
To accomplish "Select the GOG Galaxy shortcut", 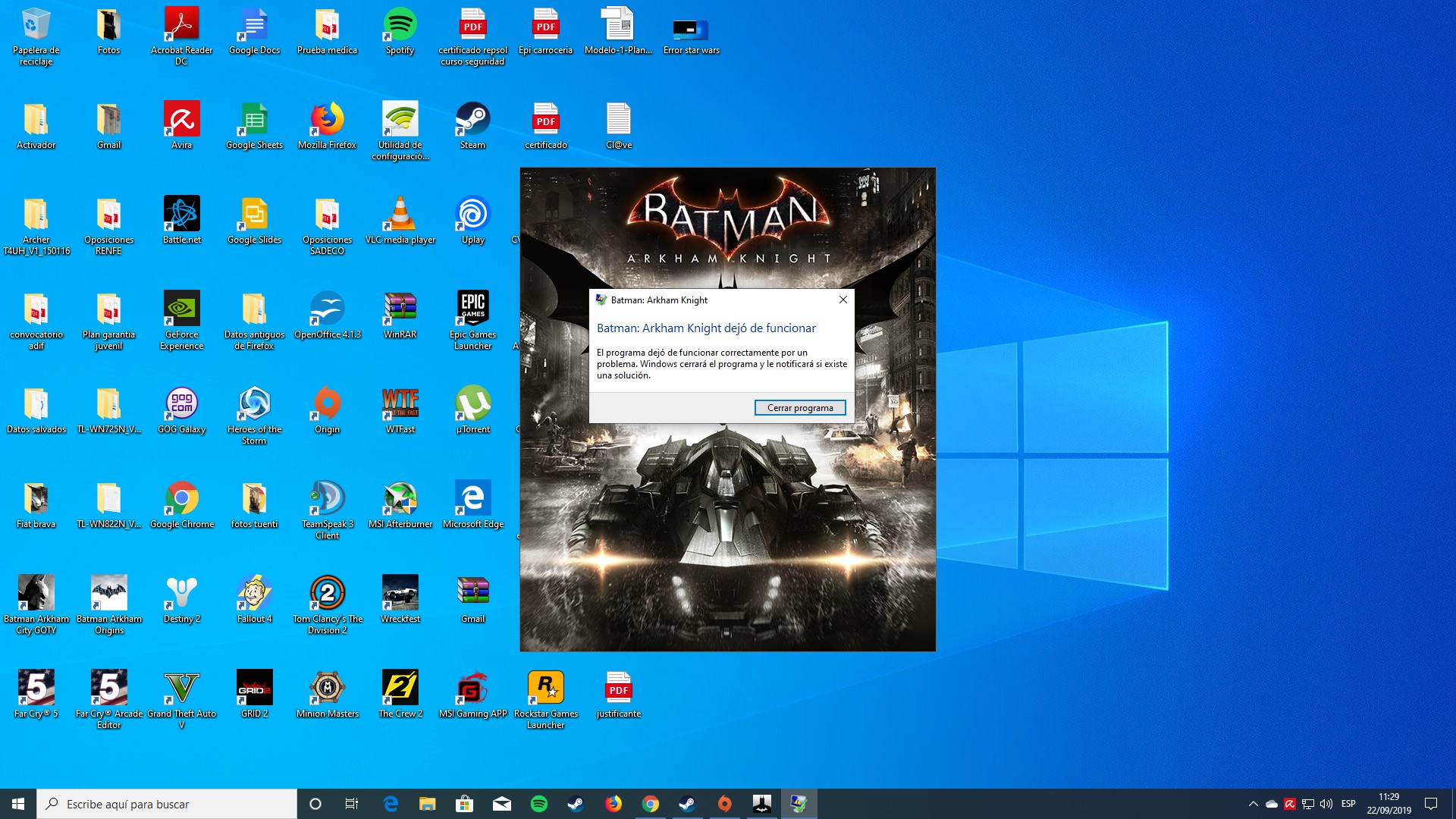I will [181, 409].
